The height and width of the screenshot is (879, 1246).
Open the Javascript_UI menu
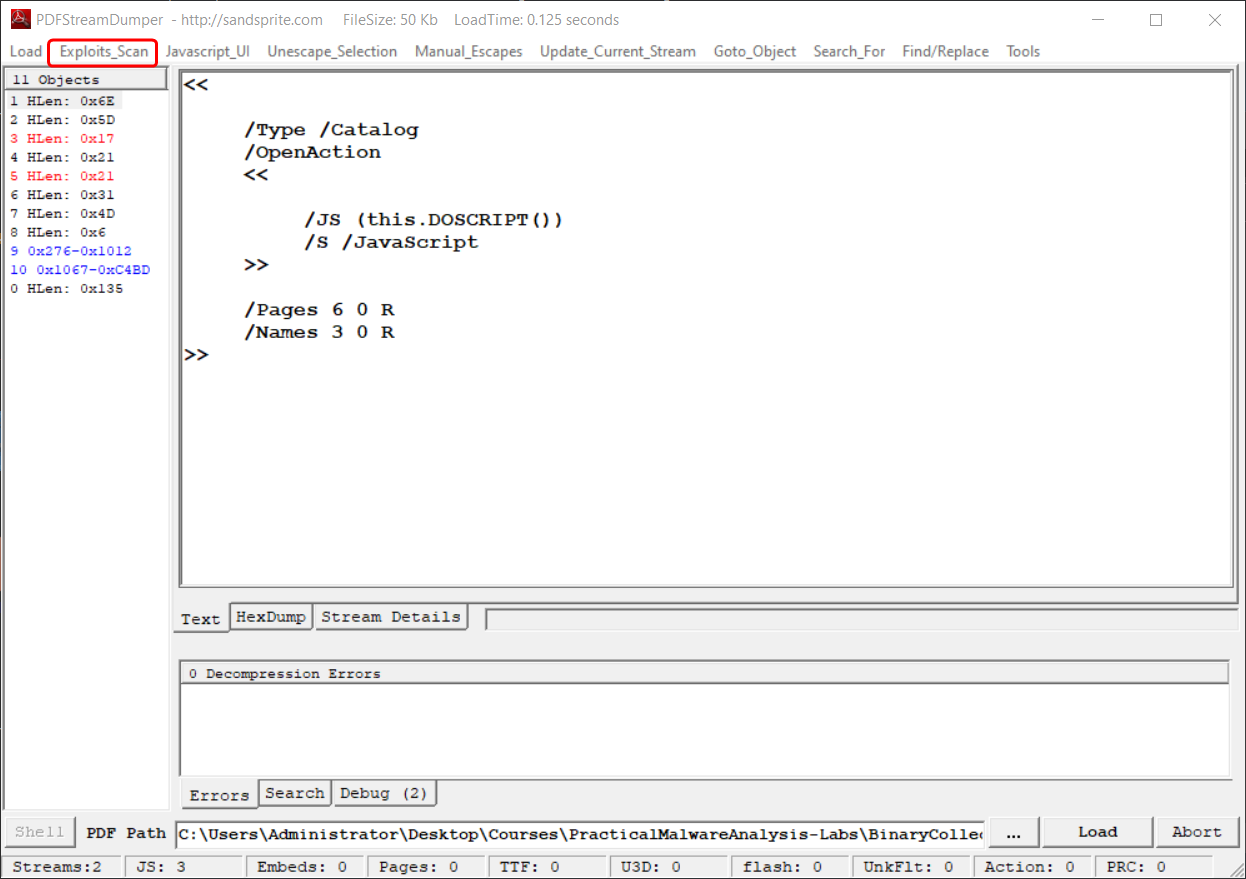coord(207,51)
